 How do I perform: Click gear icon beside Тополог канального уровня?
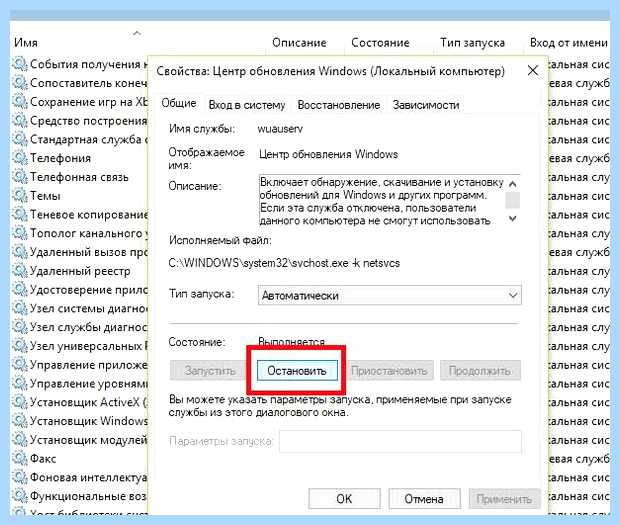point(20,233)
